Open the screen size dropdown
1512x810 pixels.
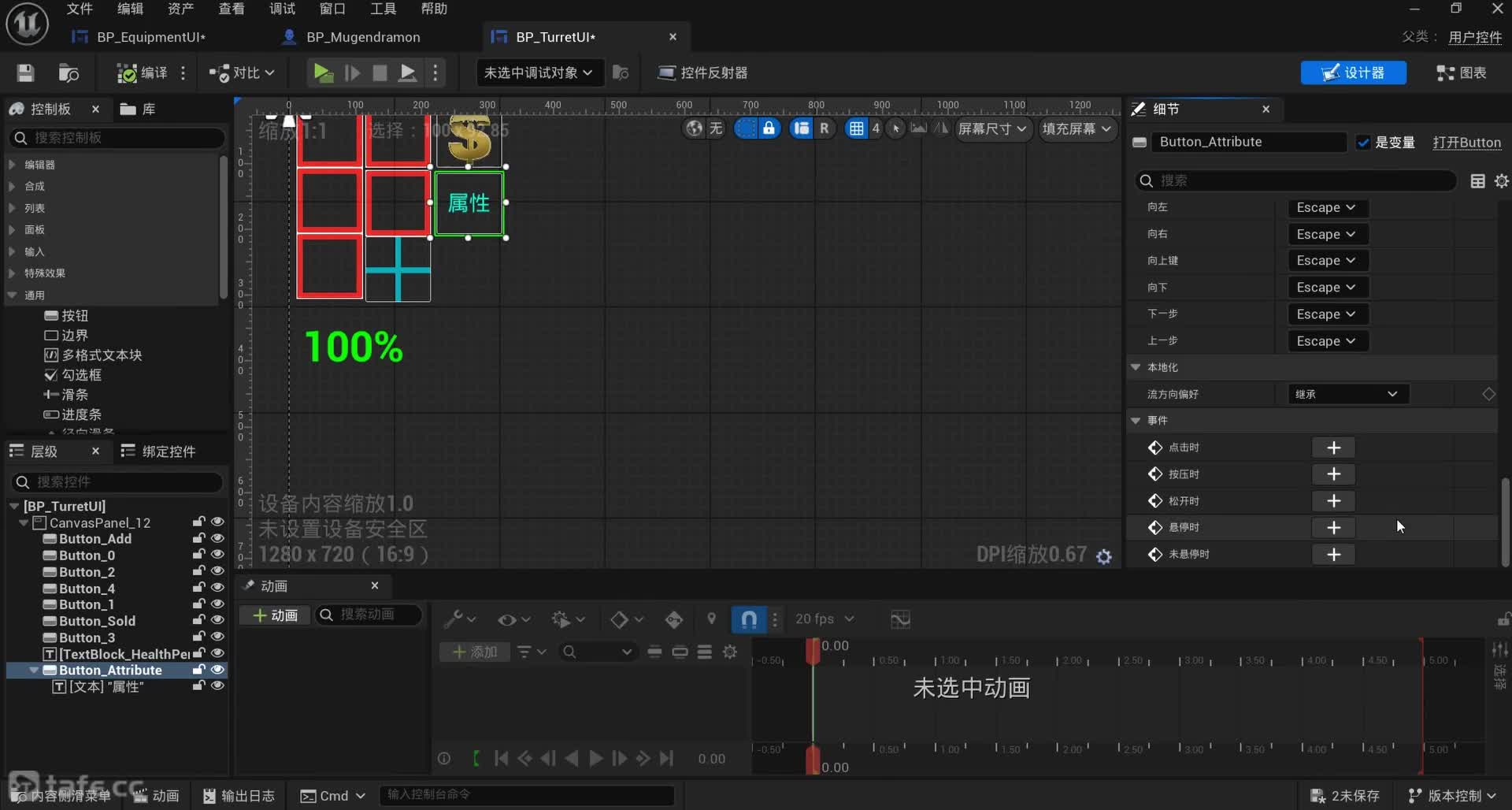tap(991, 128)
